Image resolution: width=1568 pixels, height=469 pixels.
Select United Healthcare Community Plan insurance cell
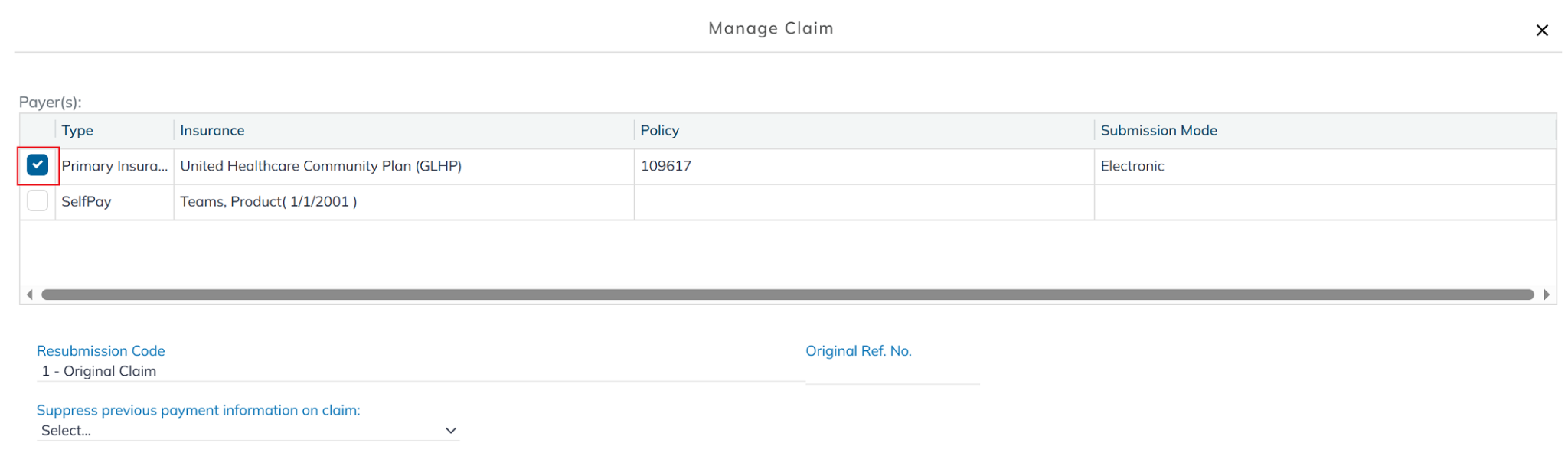(320, 166)
